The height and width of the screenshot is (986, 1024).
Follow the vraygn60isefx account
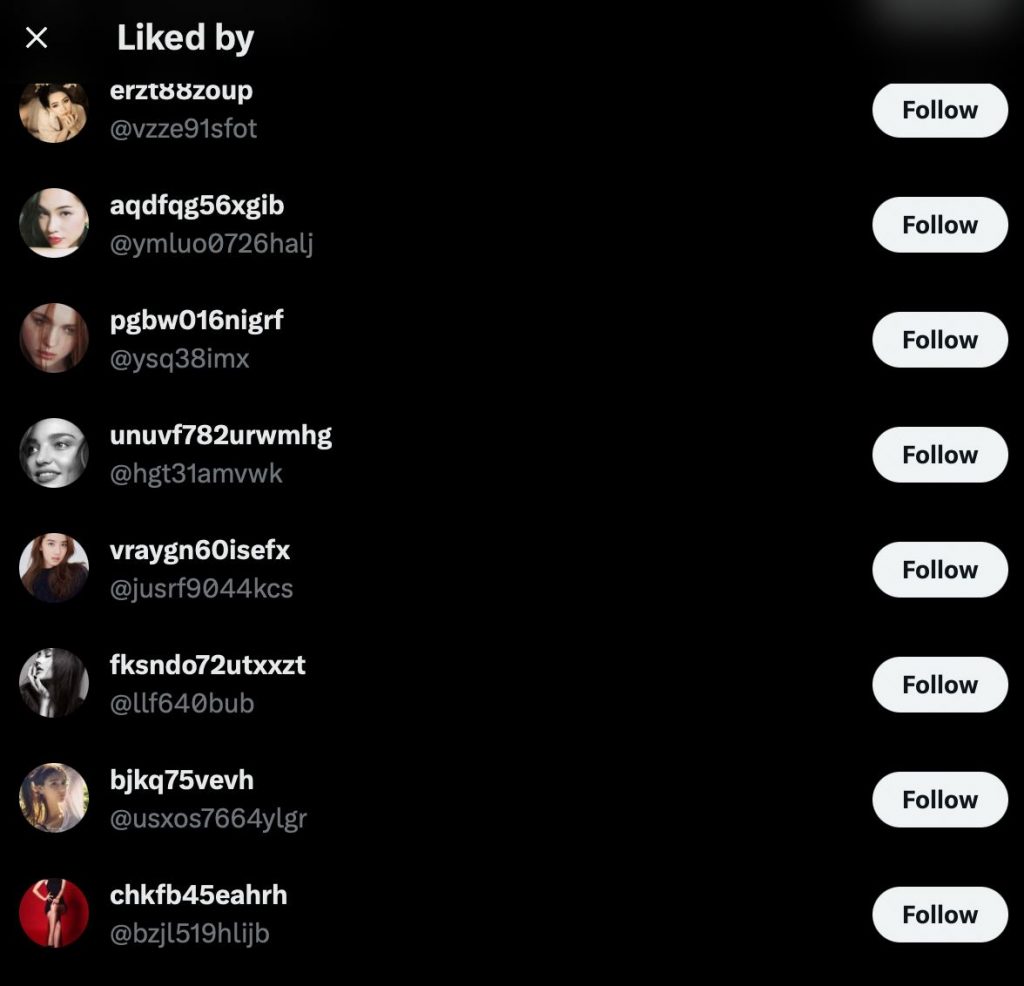pyautogui.click(x=939, y=570)
